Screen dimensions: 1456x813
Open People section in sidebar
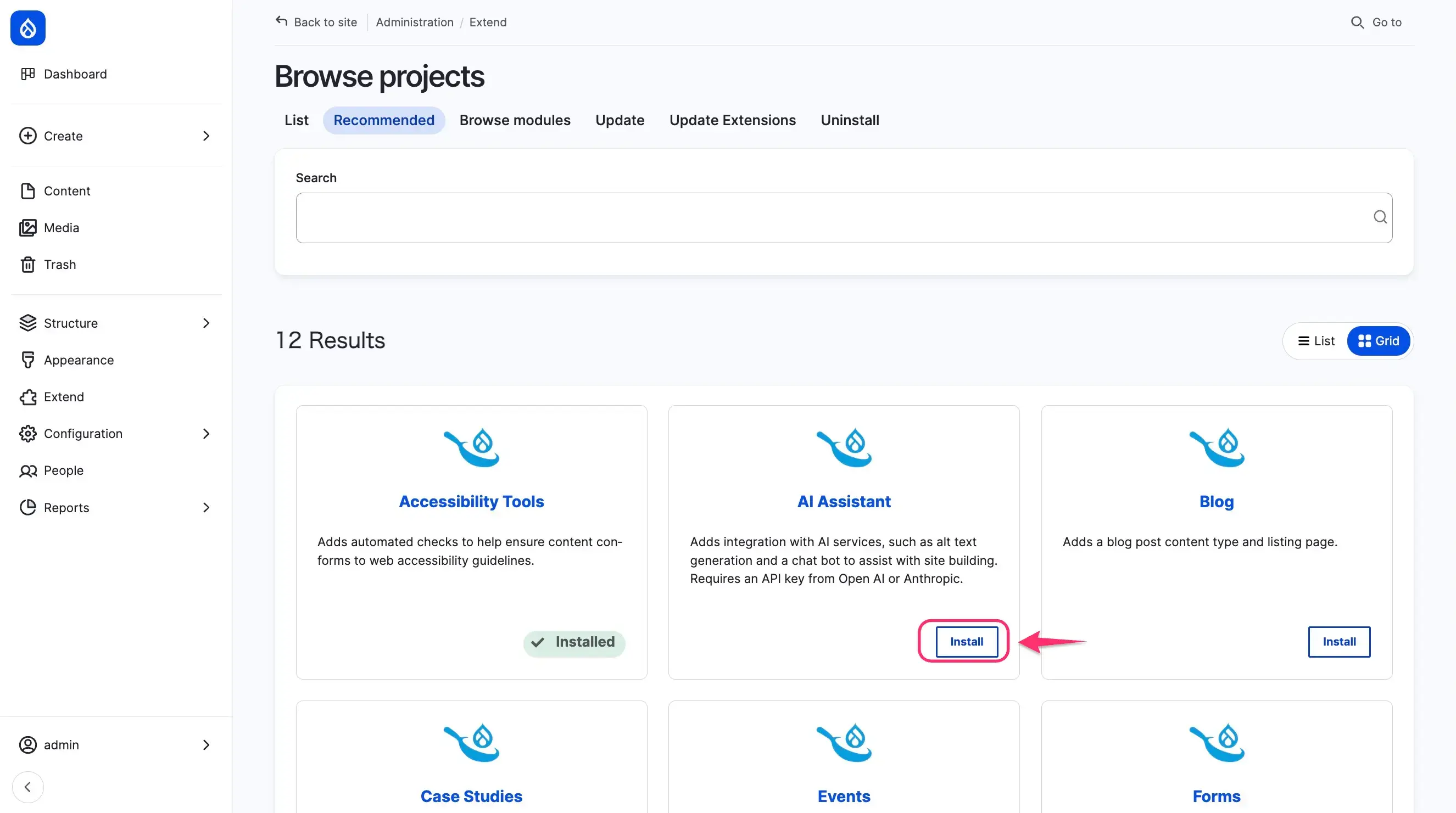pyautogui.click(x=63, y=470)
